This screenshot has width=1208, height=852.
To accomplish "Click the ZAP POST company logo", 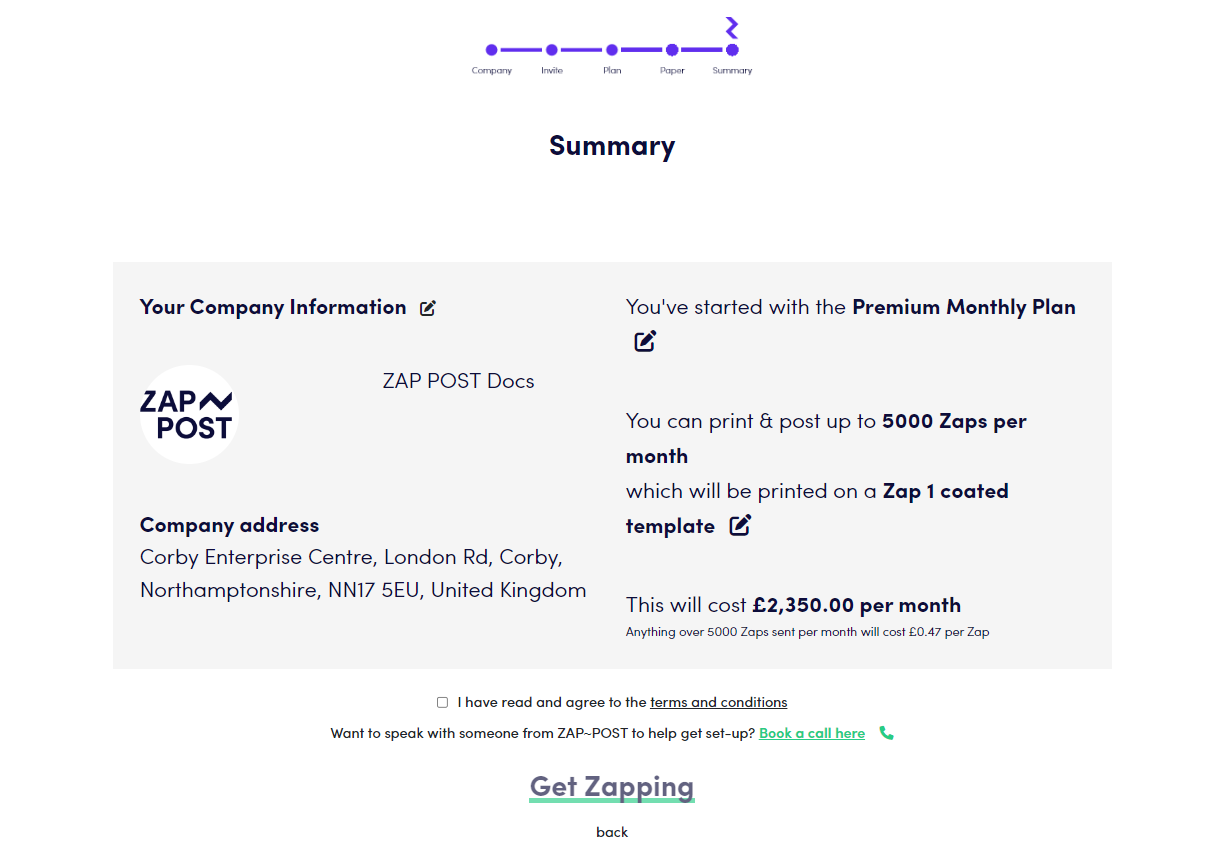I will 189,415.
